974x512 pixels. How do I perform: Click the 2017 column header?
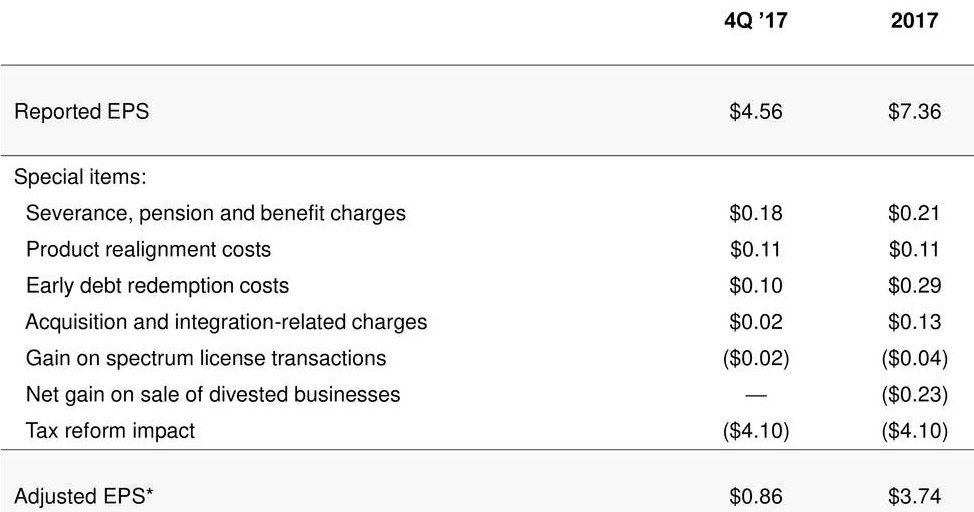click(x=914, y=21)
